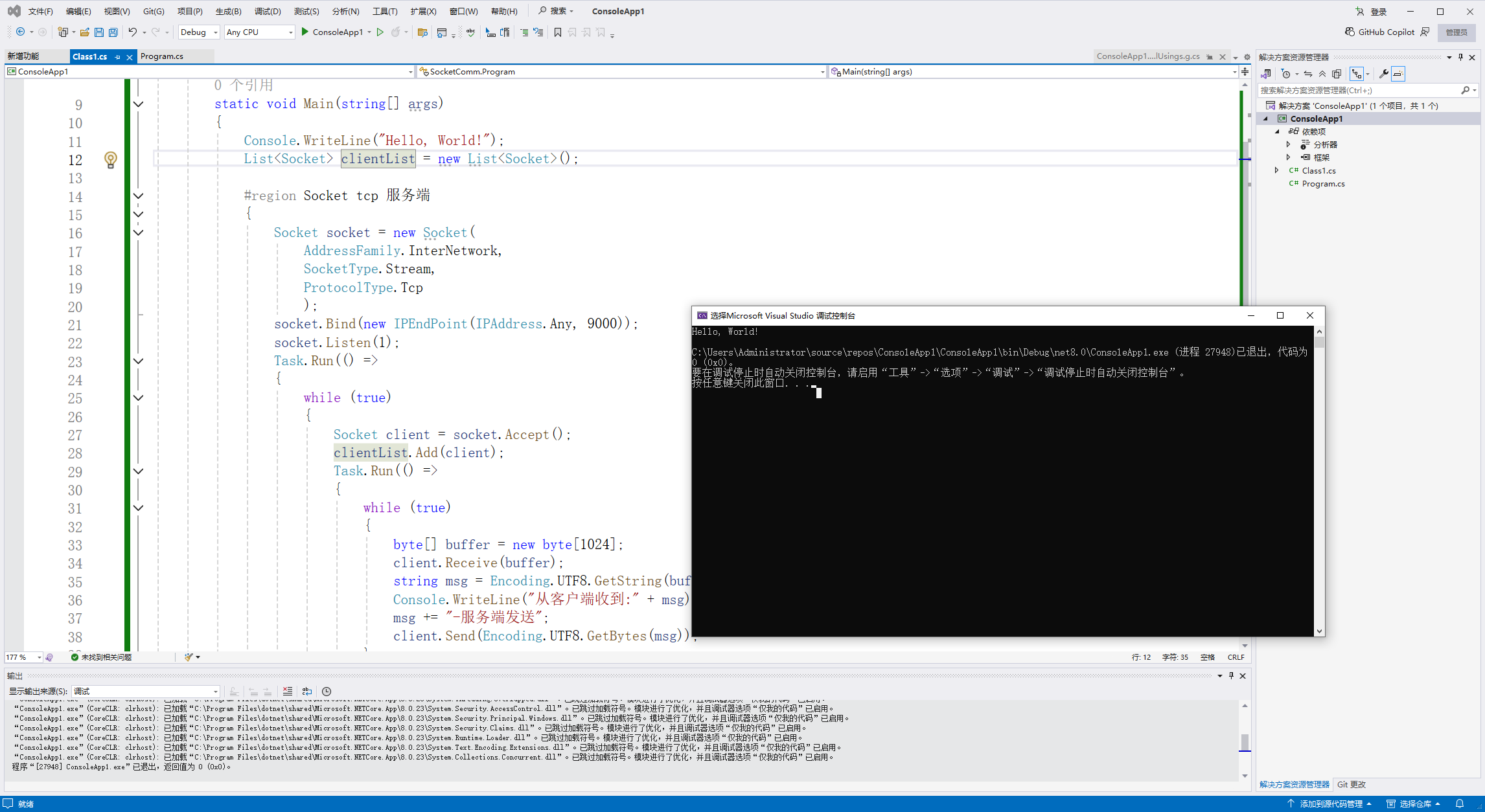Click Clear All icon in Output panel
This screenshot has width=1485, height=812.
pyautogui.click(x=288, y=692)
